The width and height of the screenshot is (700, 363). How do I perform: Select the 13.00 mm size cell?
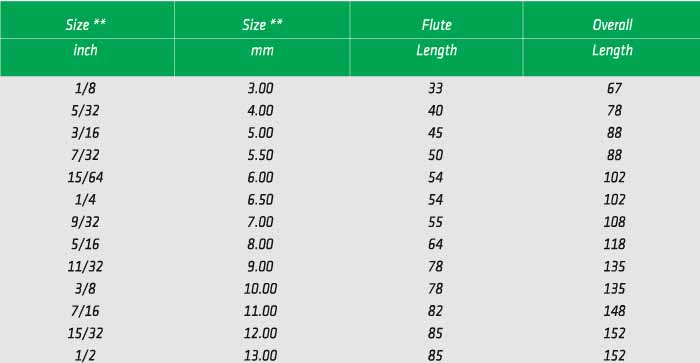click(x=260, y=355)
